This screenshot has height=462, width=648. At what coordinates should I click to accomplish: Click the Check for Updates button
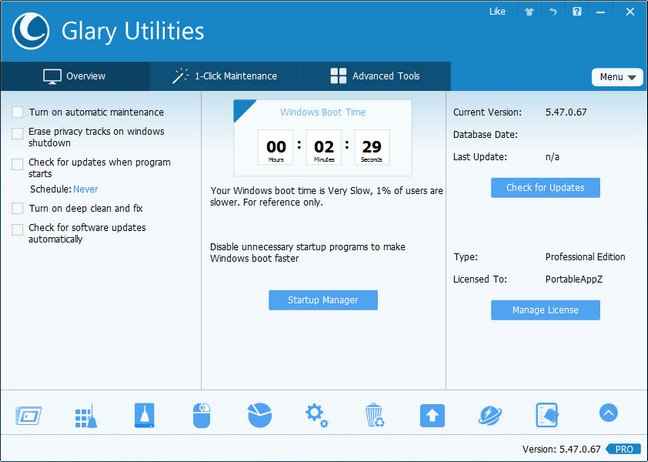pyautogui.click(x=545, y=187)
